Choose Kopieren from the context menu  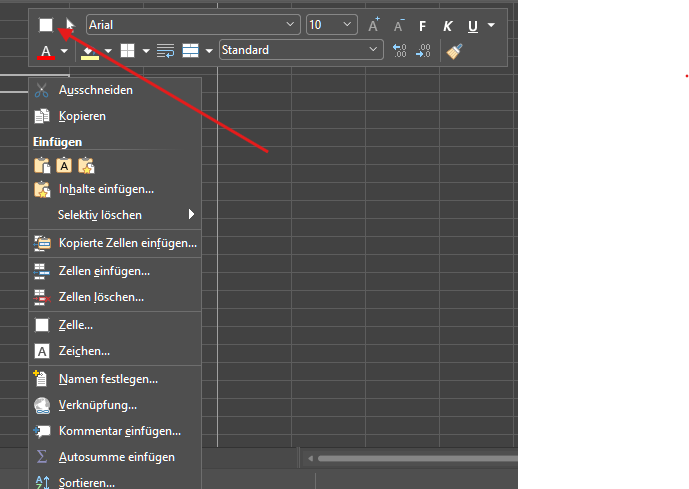tap(115, 116)
